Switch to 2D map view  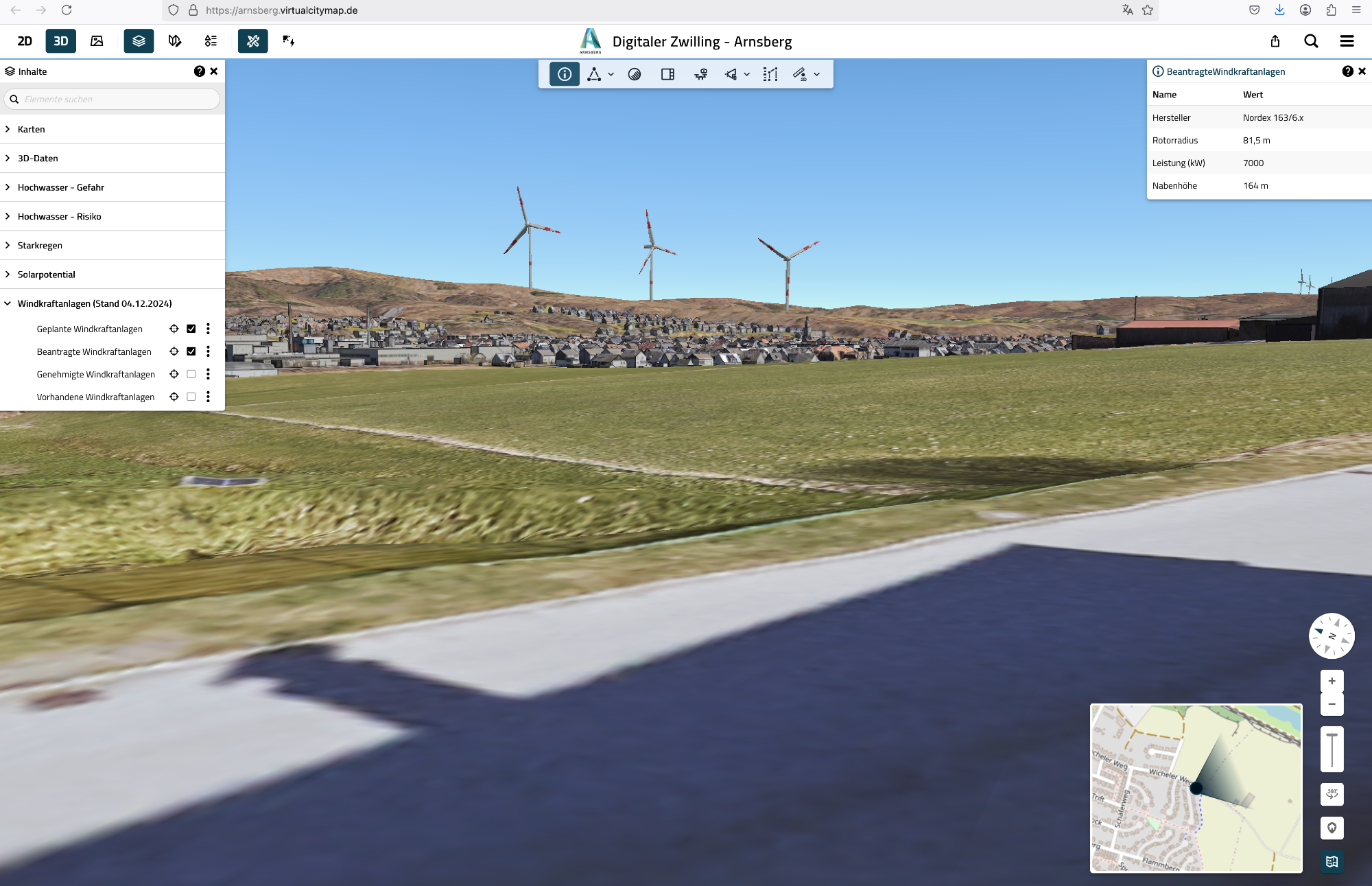tap(25, 41)
